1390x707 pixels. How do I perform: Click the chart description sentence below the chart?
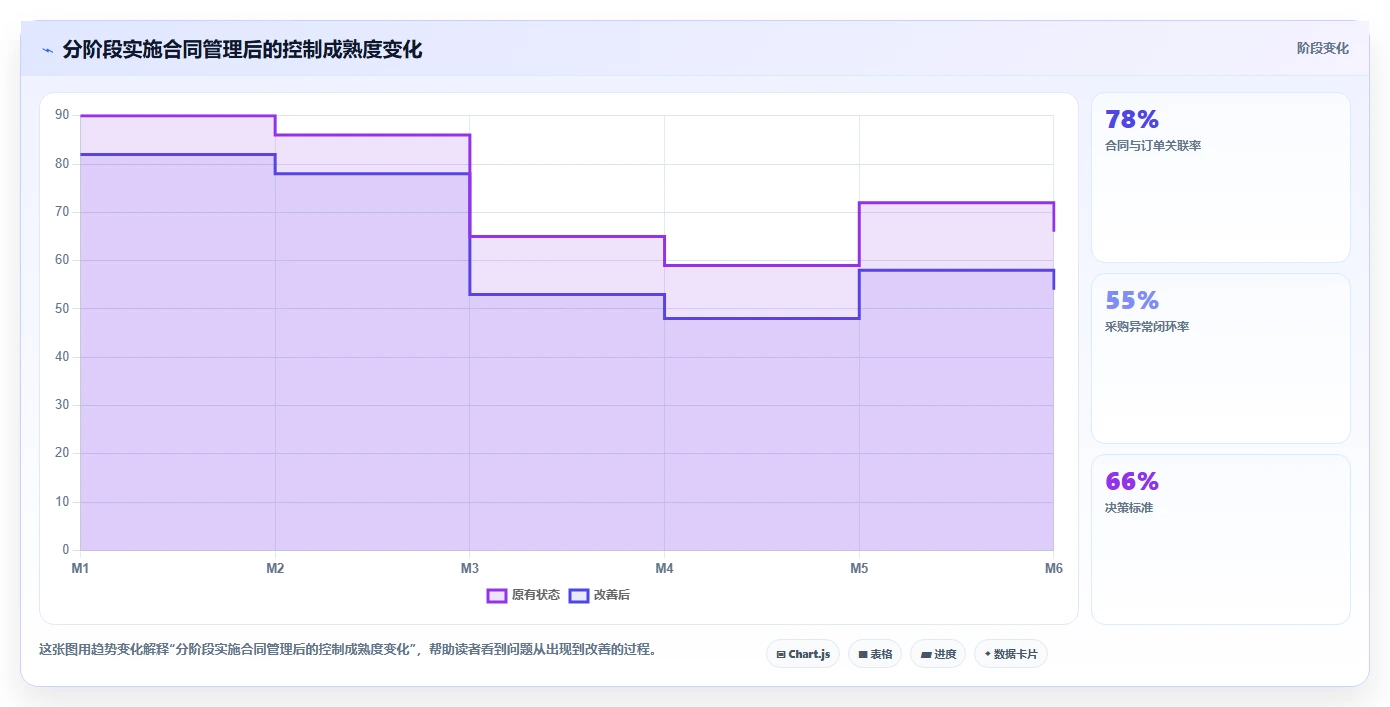click(x=350, y=649)
